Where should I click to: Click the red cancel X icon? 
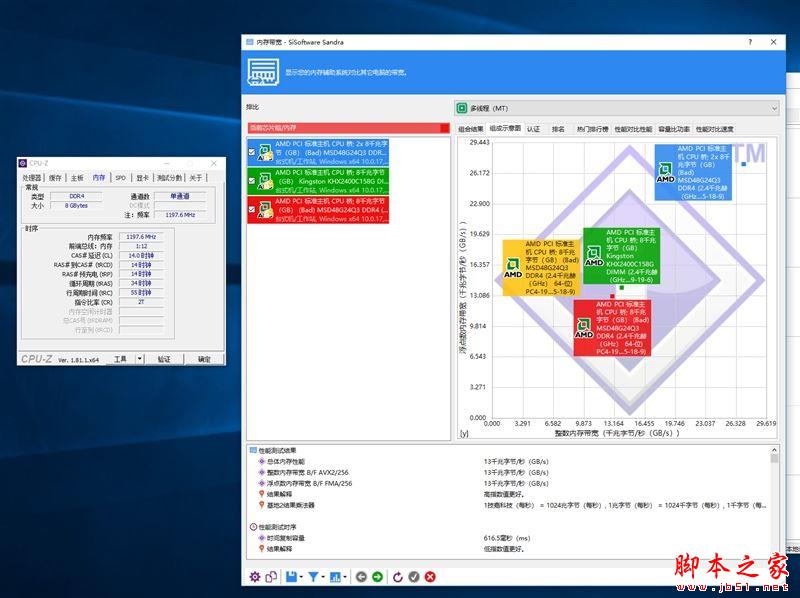point(430,577)
